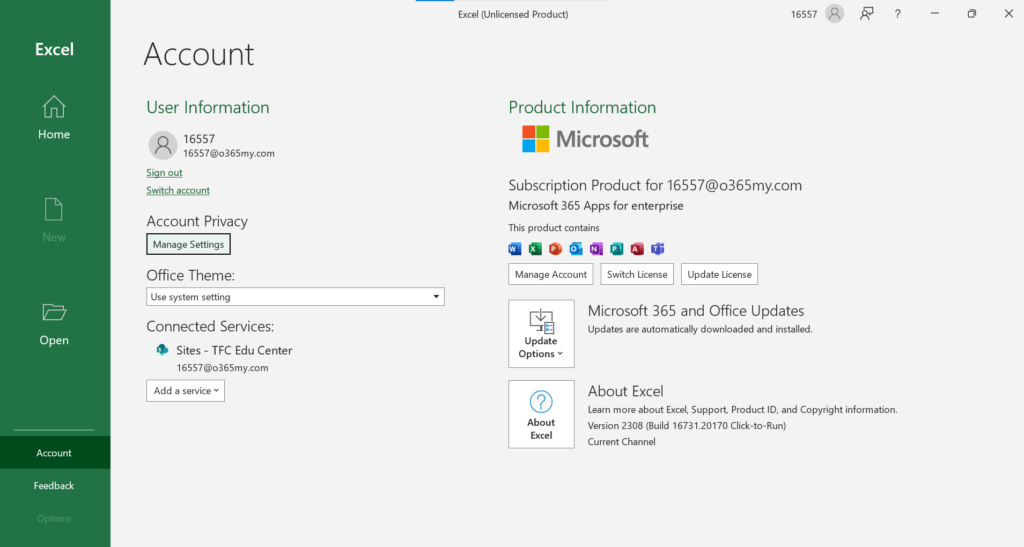Click the Excel app icon under product contains
The image size is (1024, 547).
[x=535, y=249]
